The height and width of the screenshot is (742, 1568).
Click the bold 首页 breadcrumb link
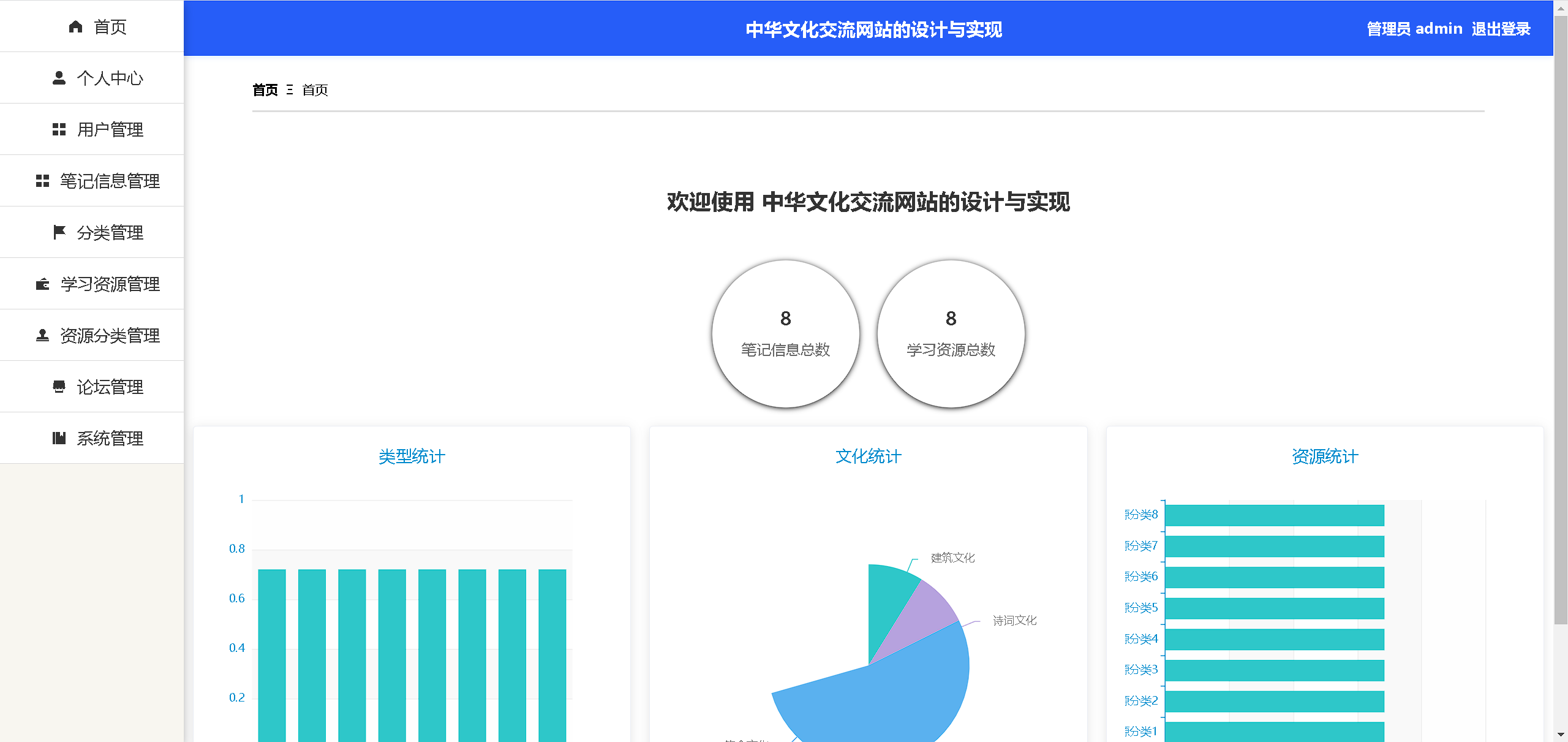point(265,90)
